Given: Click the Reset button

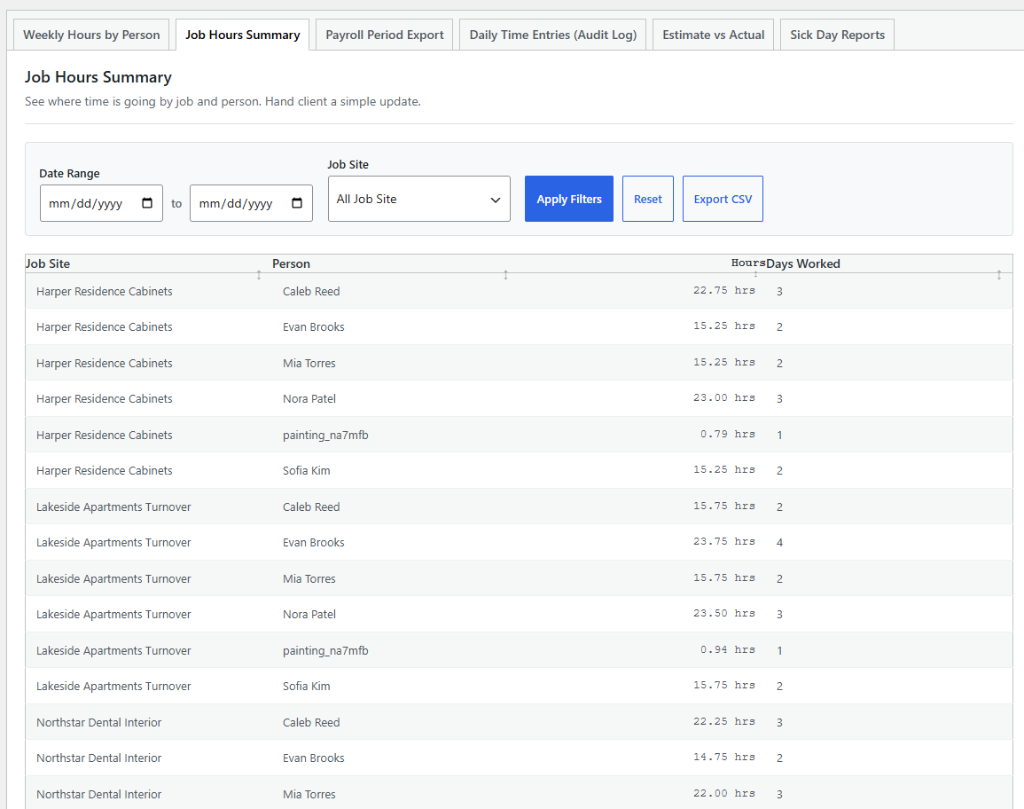Looking at the screenshot, I should [648, 198].
